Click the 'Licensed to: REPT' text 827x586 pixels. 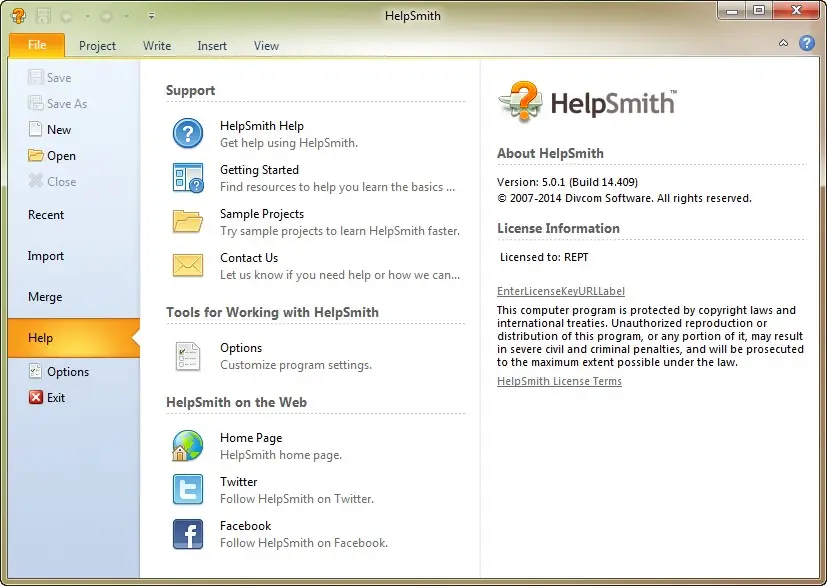point(544,257)
